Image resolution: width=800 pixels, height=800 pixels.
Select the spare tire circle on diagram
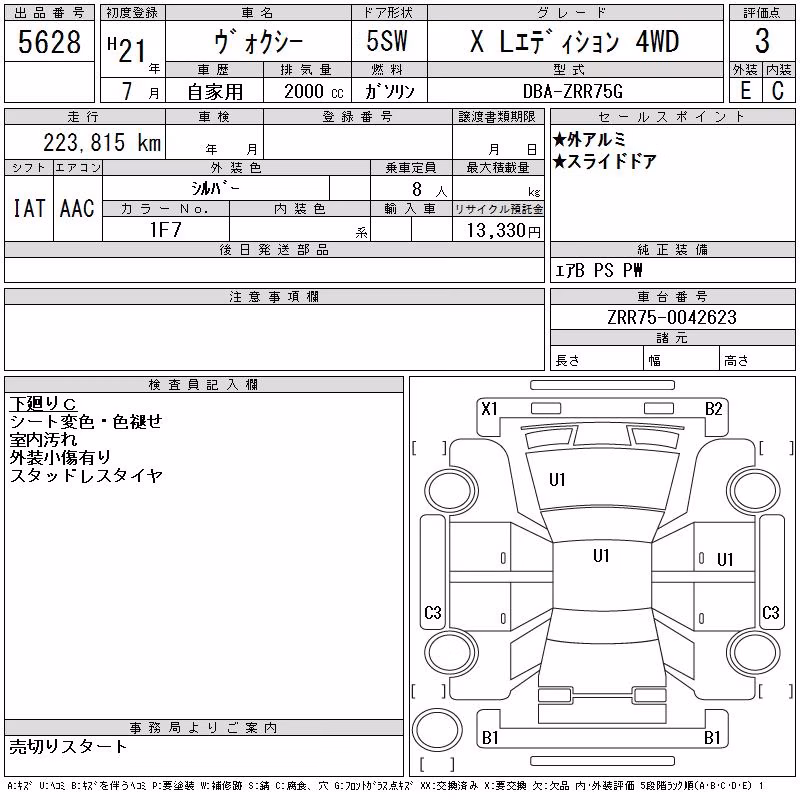coord(437,730)
